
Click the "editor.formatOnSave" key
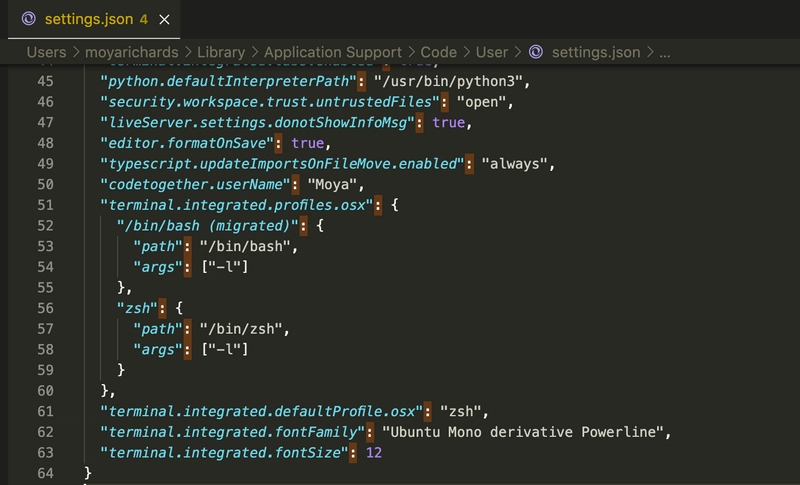pyautogui.click(x=187, y=143)
